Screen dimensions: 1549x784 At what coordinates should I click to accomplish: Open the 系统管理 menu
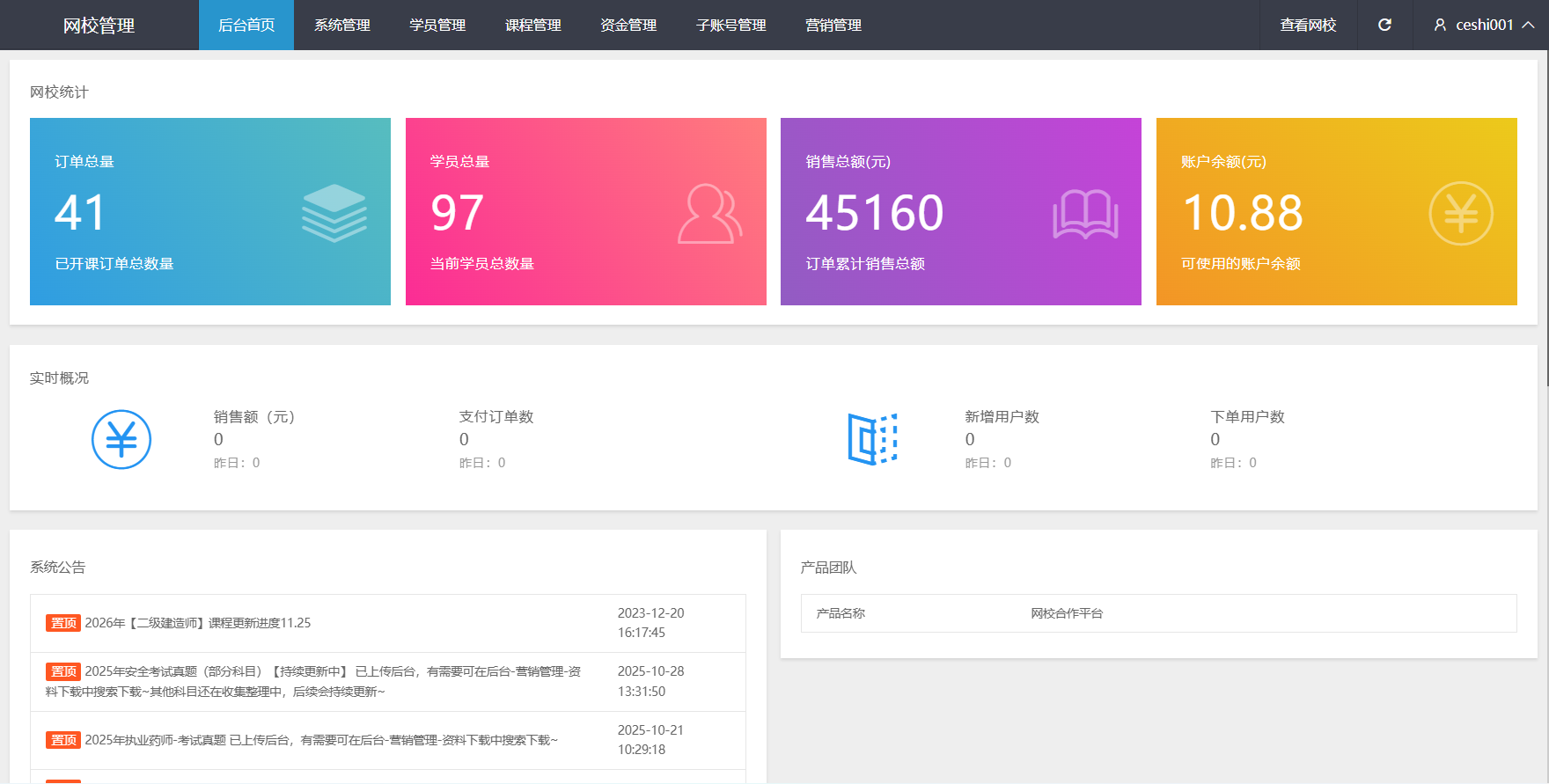[x=342, y=25]
